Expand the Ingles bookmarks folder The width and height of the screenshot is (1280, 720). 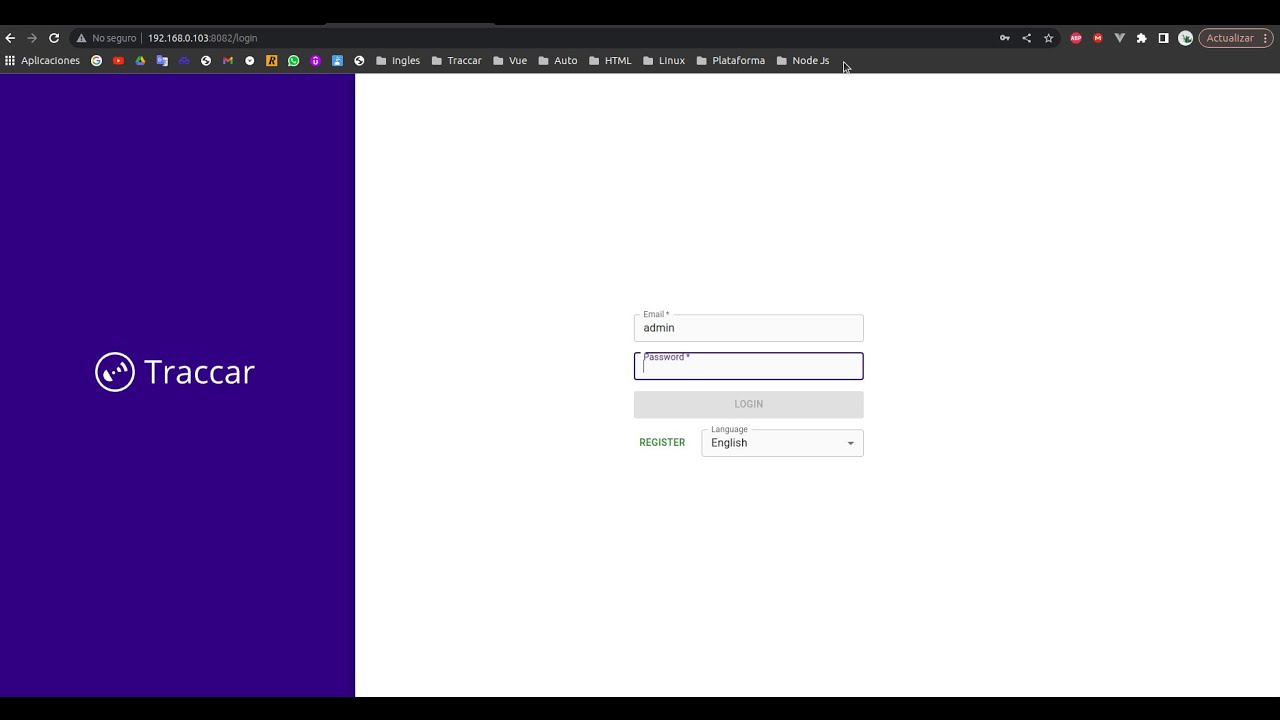click(398, 61)
